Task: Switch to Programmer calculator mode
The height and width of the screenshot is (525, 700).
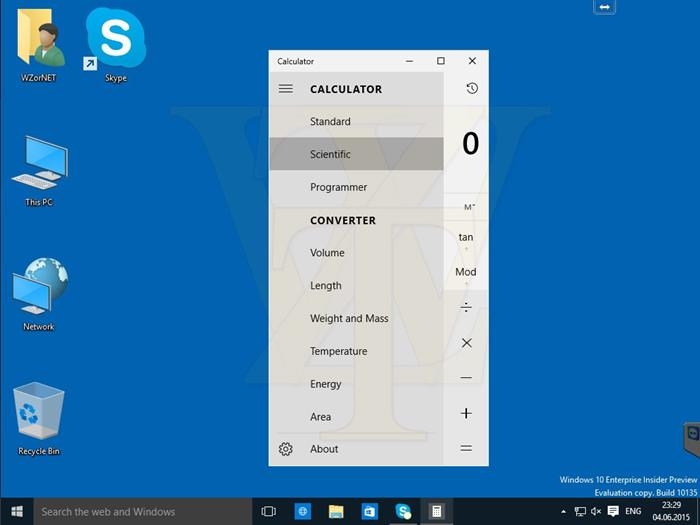Action: coord(356,187)
